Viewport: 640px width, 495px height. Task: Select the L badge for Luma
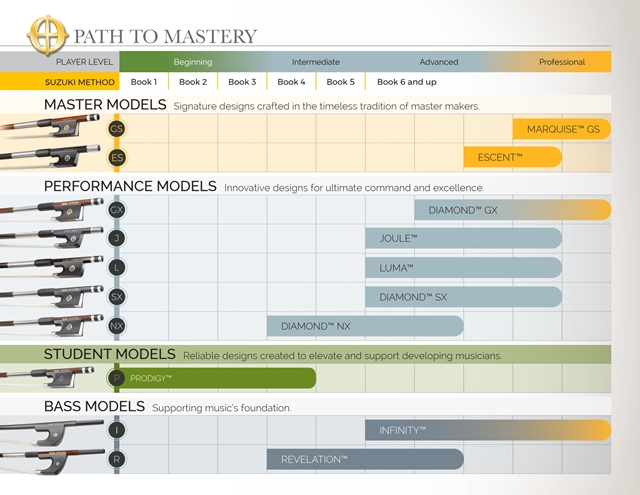(x=117, y=267)
